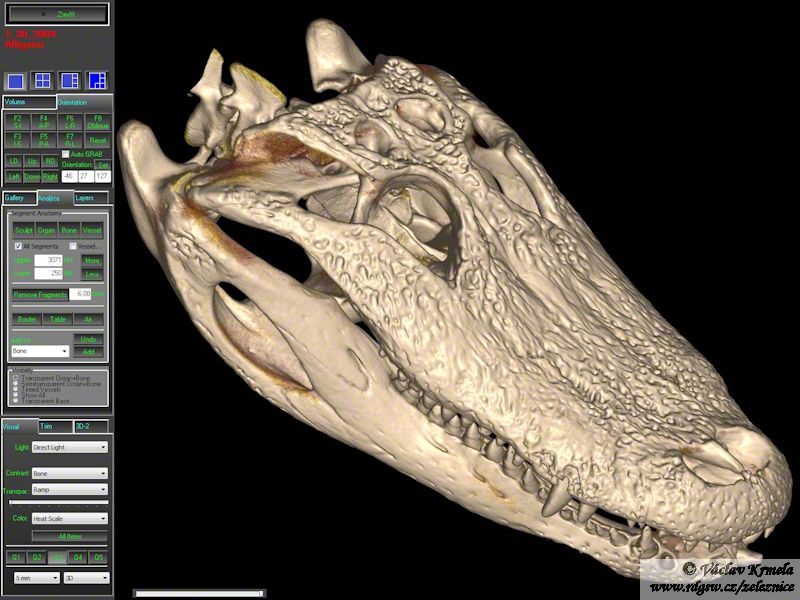Select Show All visibility option
The height and width of the screenshot is (600, 800).
click(16, 395)
